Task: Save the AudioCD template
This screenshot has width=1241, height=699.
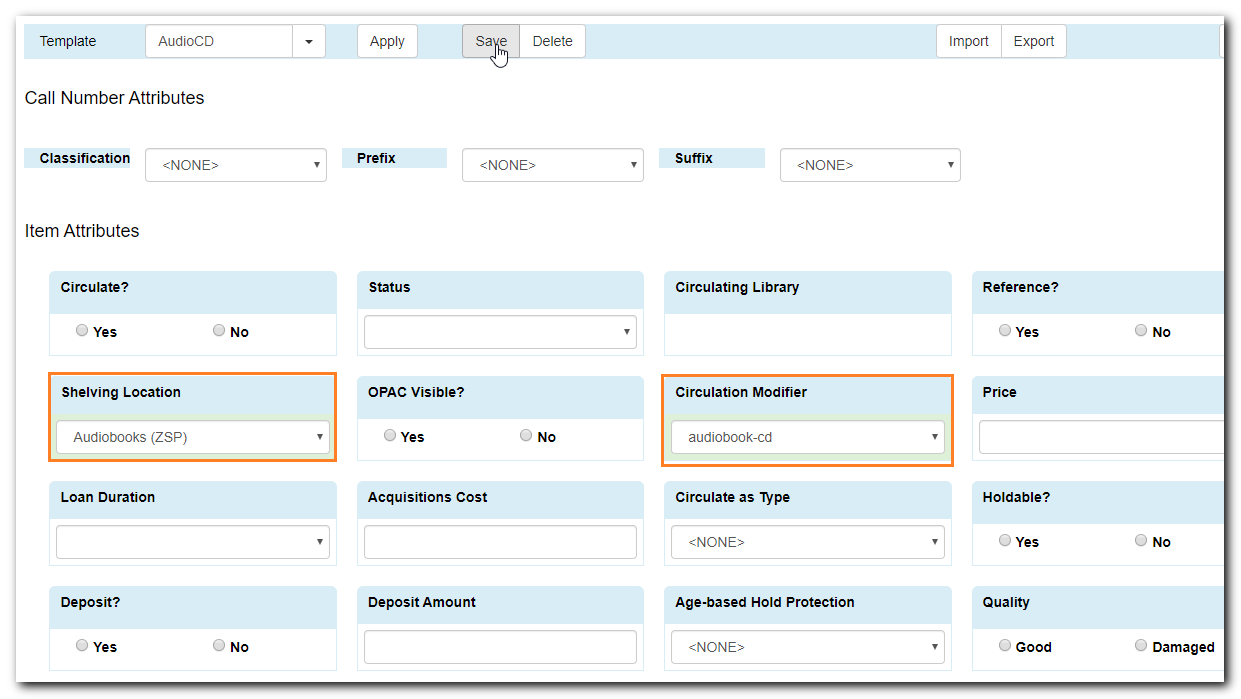Action: click(x=491, y=41)
